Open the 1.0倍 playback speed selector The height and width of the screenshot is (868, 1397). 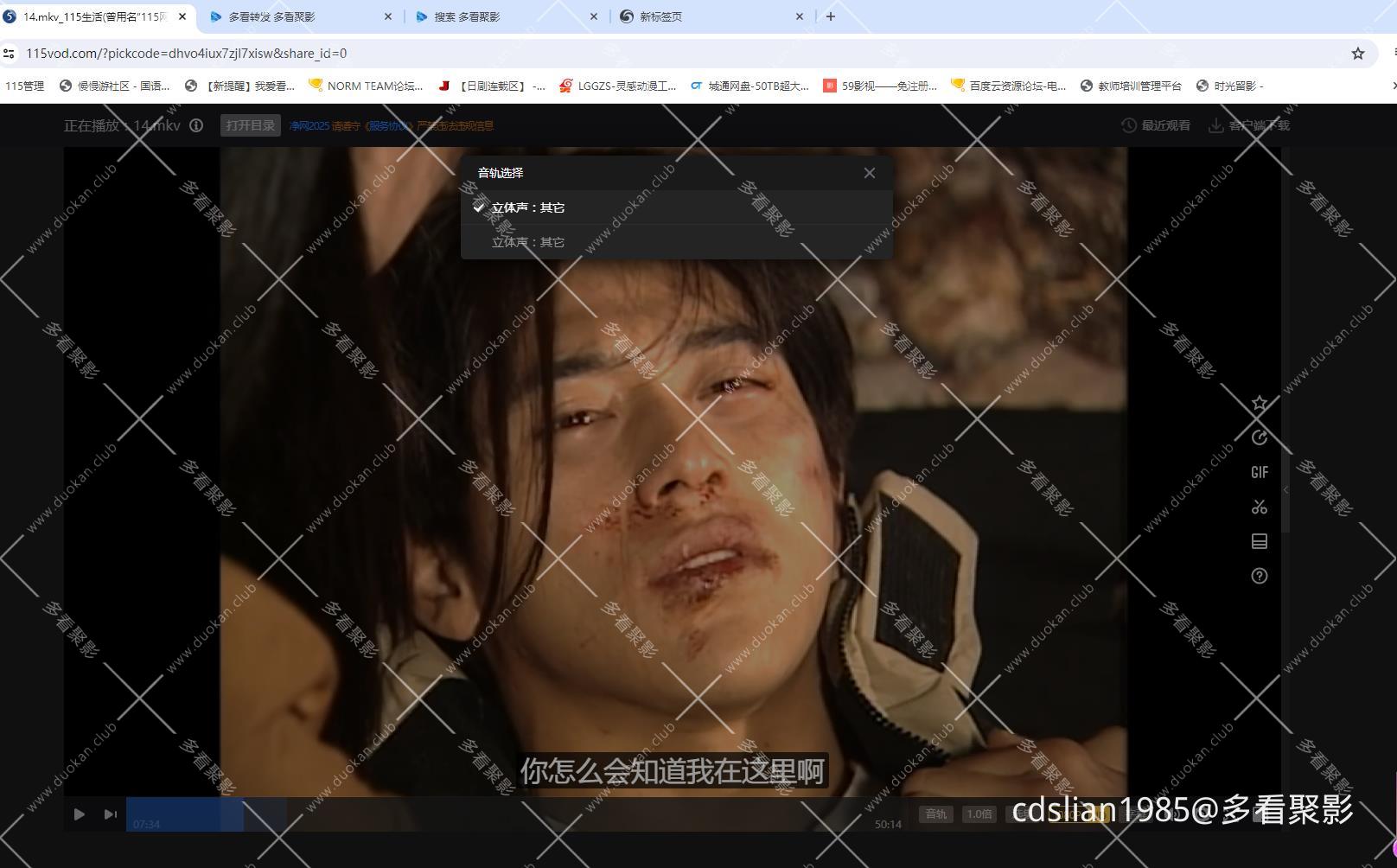(x=979, y=814)
